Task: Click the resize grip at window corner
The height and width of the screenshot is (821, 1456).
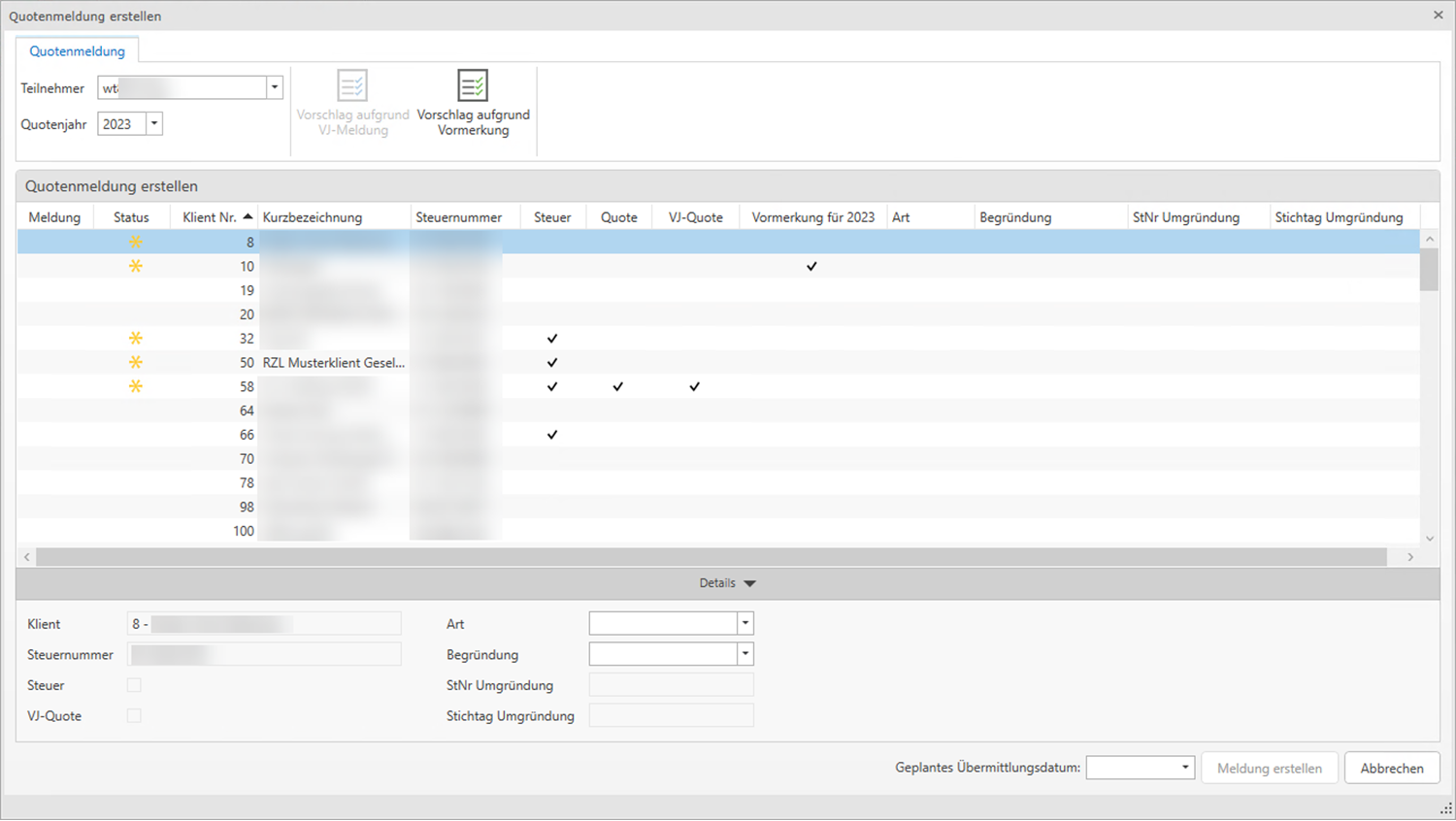Action: pyautogui.click(x=1444, y=809)
